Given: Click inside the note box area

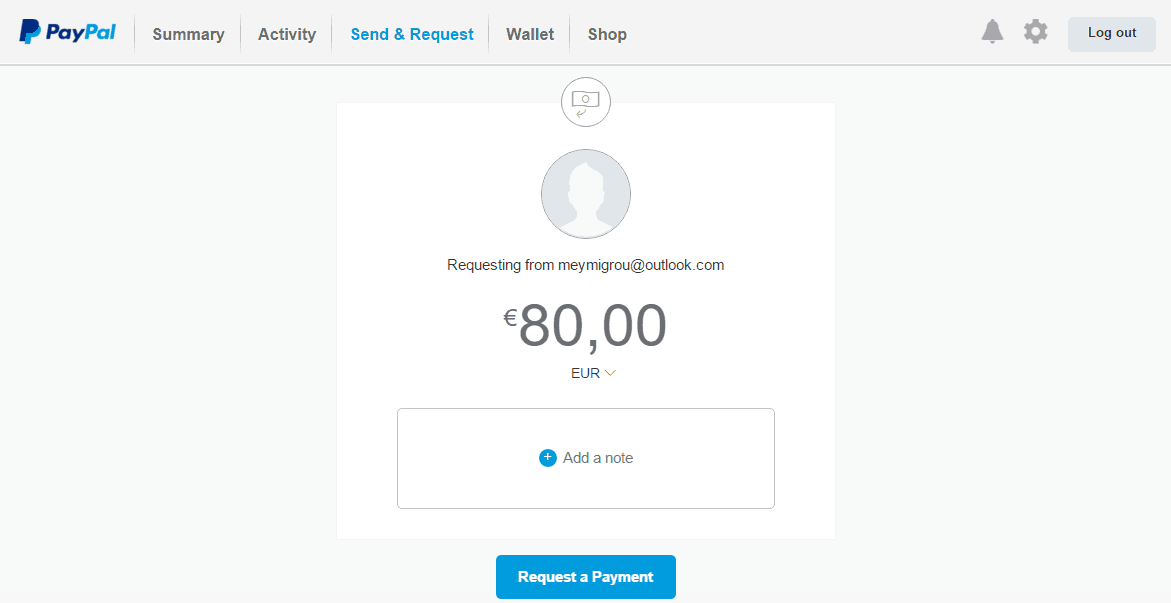Looking at the screenshot, I should [x=586, y=458].
